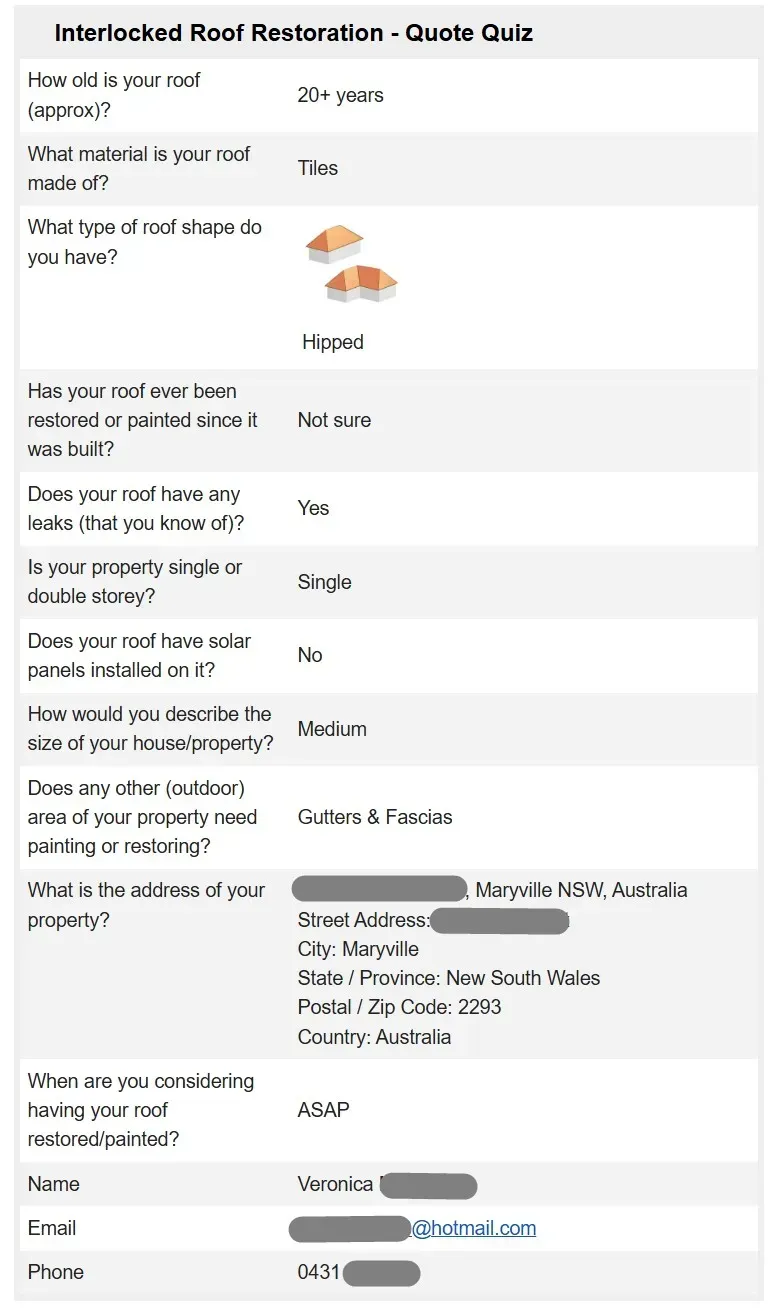Click the name value 'Veronica'
Viewport: 781px width, 1308px height.
coord(335,1184)
